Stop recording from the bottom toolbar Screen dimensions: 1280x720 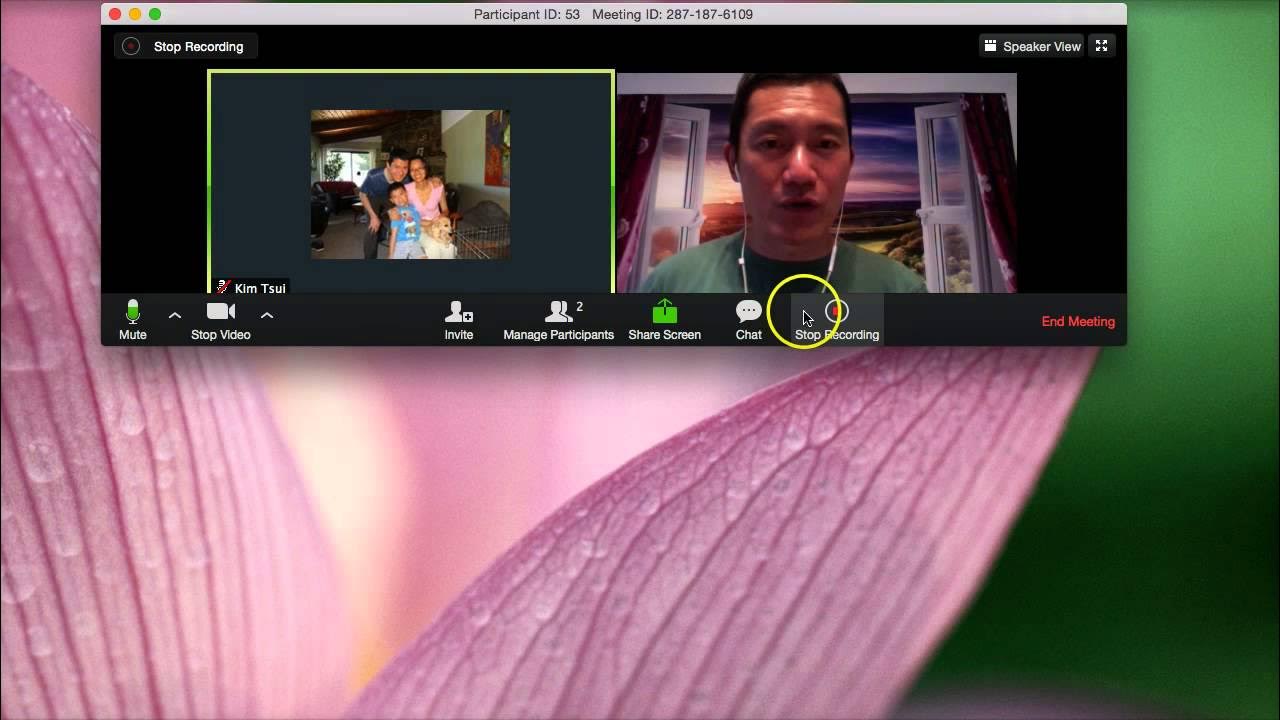837,321
